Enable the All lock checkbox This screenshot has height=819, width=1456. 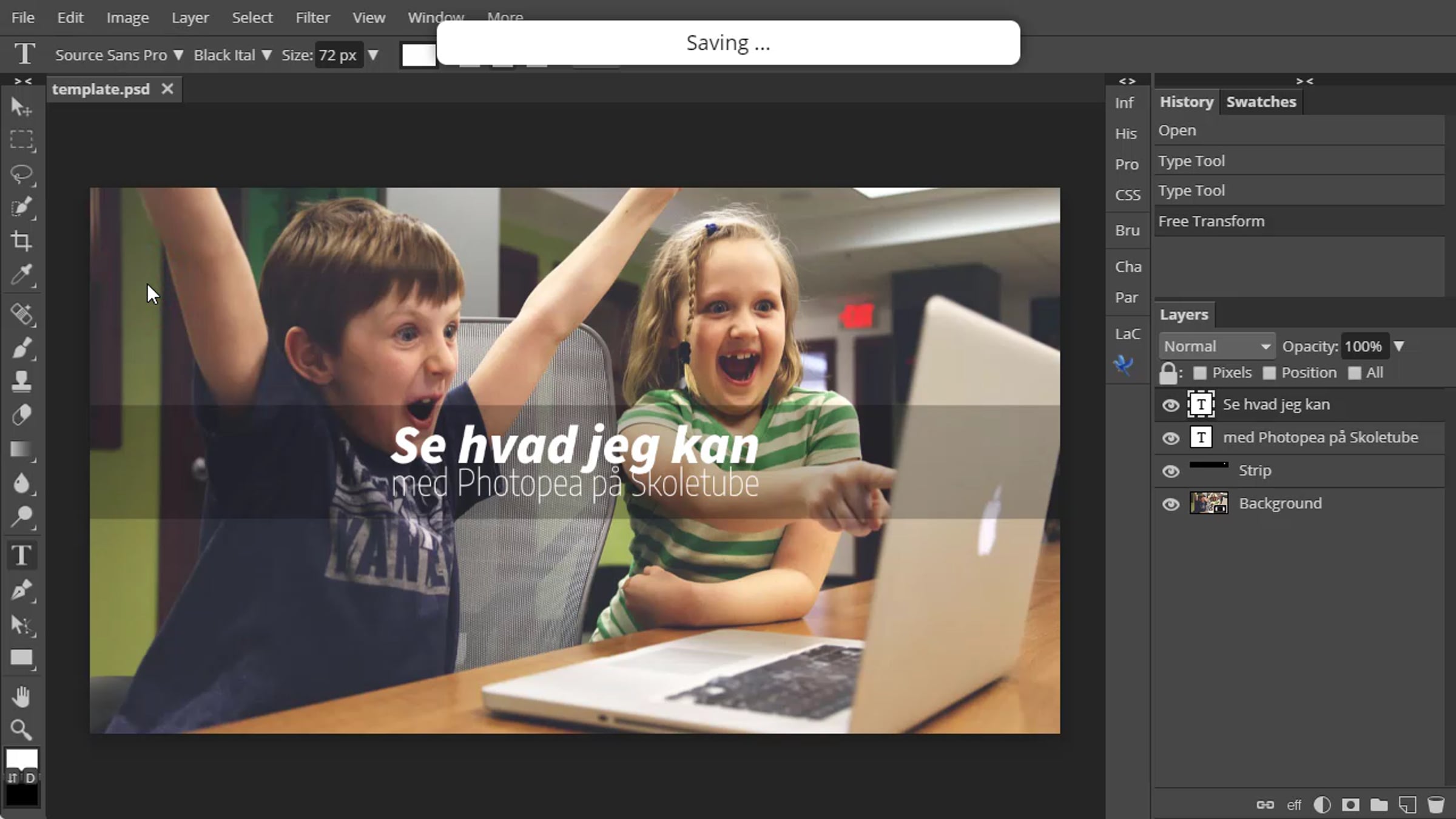1354,373
